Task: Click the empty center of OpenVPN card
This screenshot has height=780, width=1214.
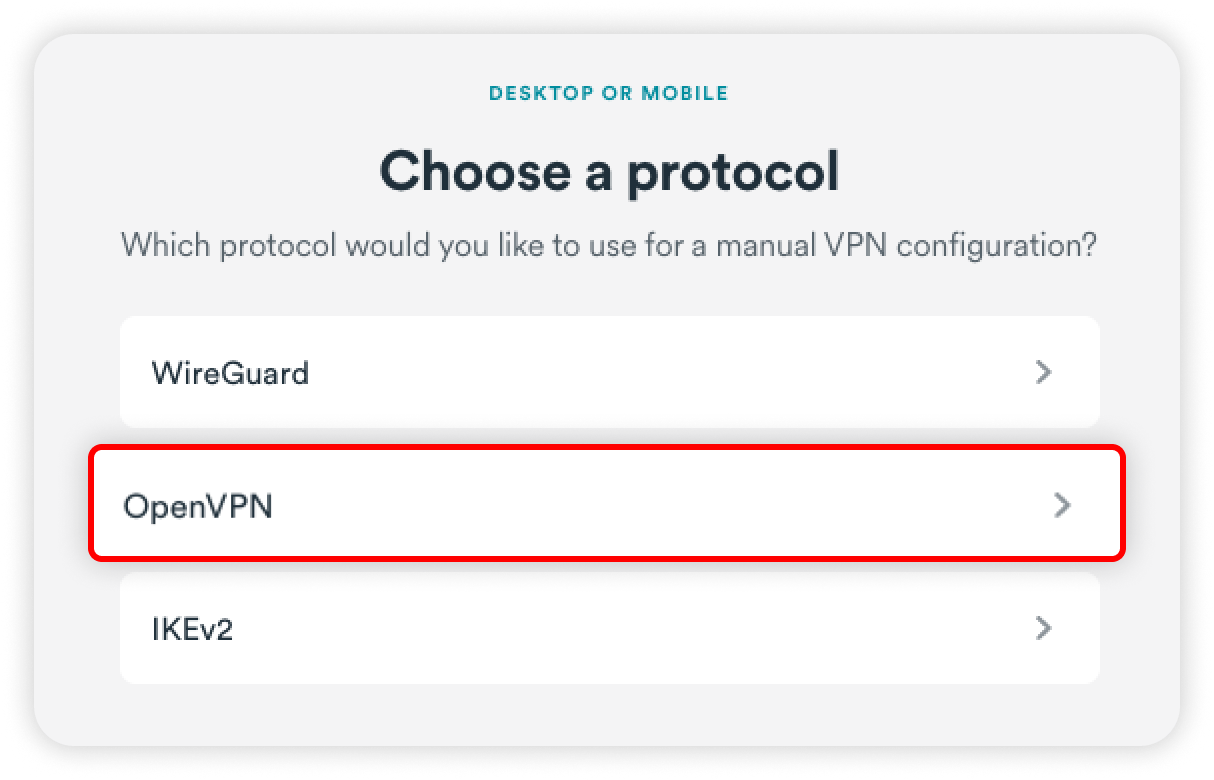Action: click(650, 504)
